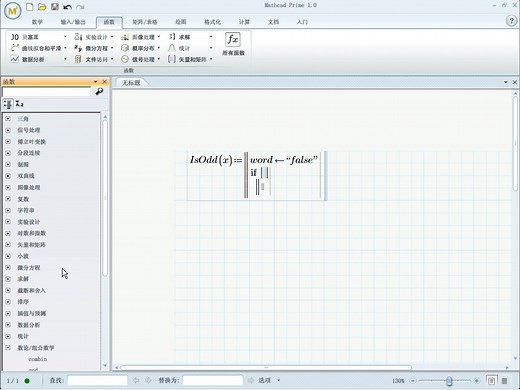Save the worksheet with floppy icon
The height and width of the screenshot is (390, 520).
tap(55, 7)
